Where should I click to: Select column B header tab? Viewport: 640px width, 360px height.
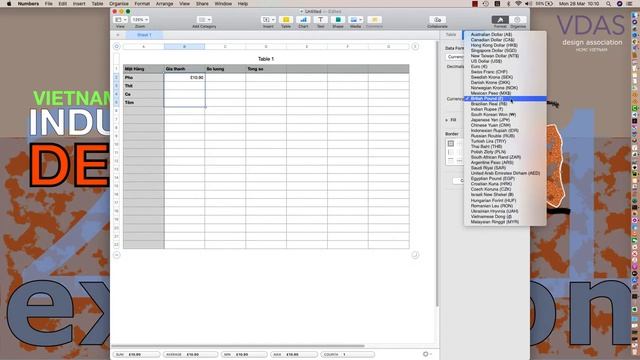pos(184,47)
